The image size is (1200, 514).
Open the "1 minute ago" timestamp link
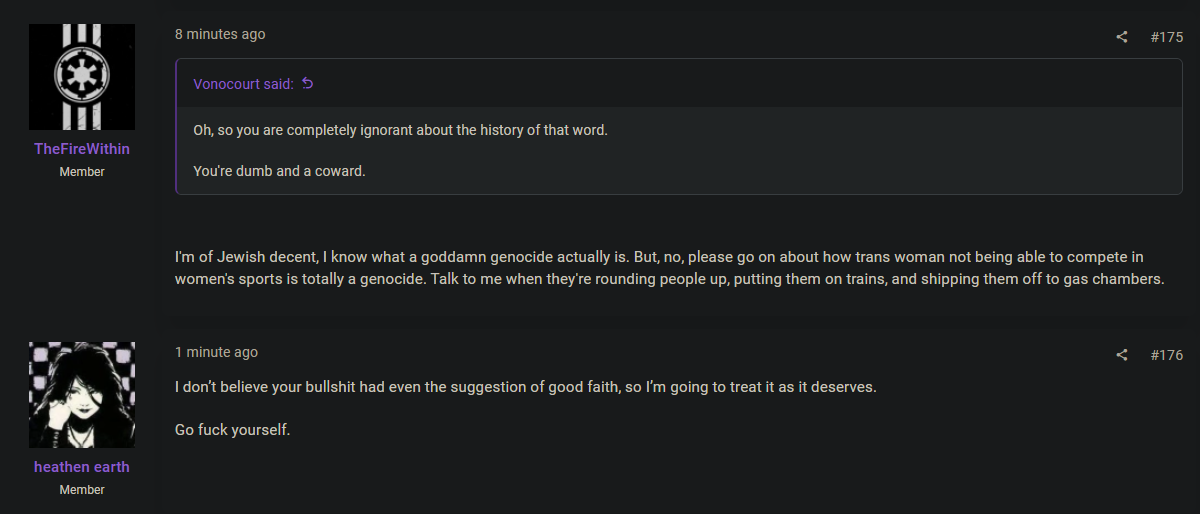[x=216, y=352]
